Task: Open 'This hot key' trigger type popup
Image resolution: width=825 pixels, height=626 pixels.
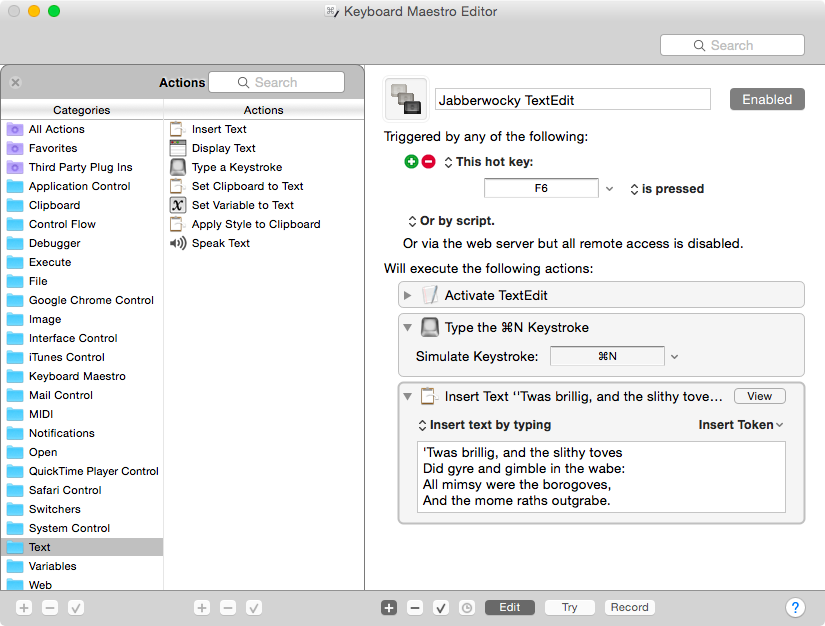Action: click(489, 161)
